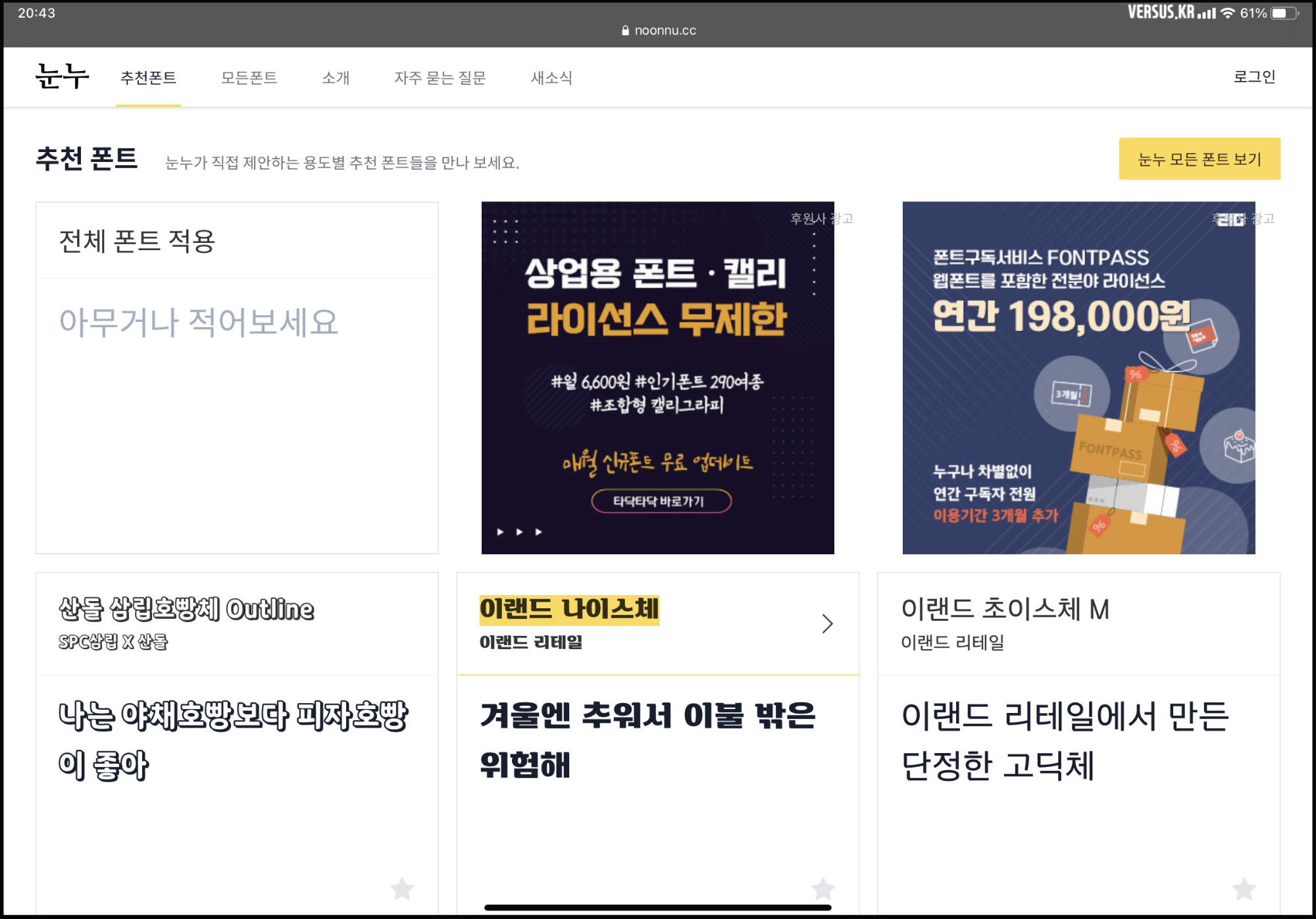Click the 눈누 logo
Viewport: 1316px width, 919px height.
pos(62,76)
